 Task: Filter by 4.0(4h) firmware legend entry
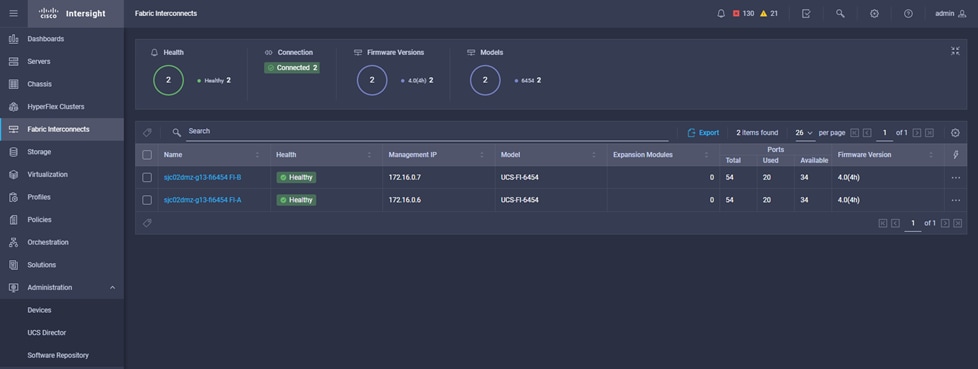417,80
